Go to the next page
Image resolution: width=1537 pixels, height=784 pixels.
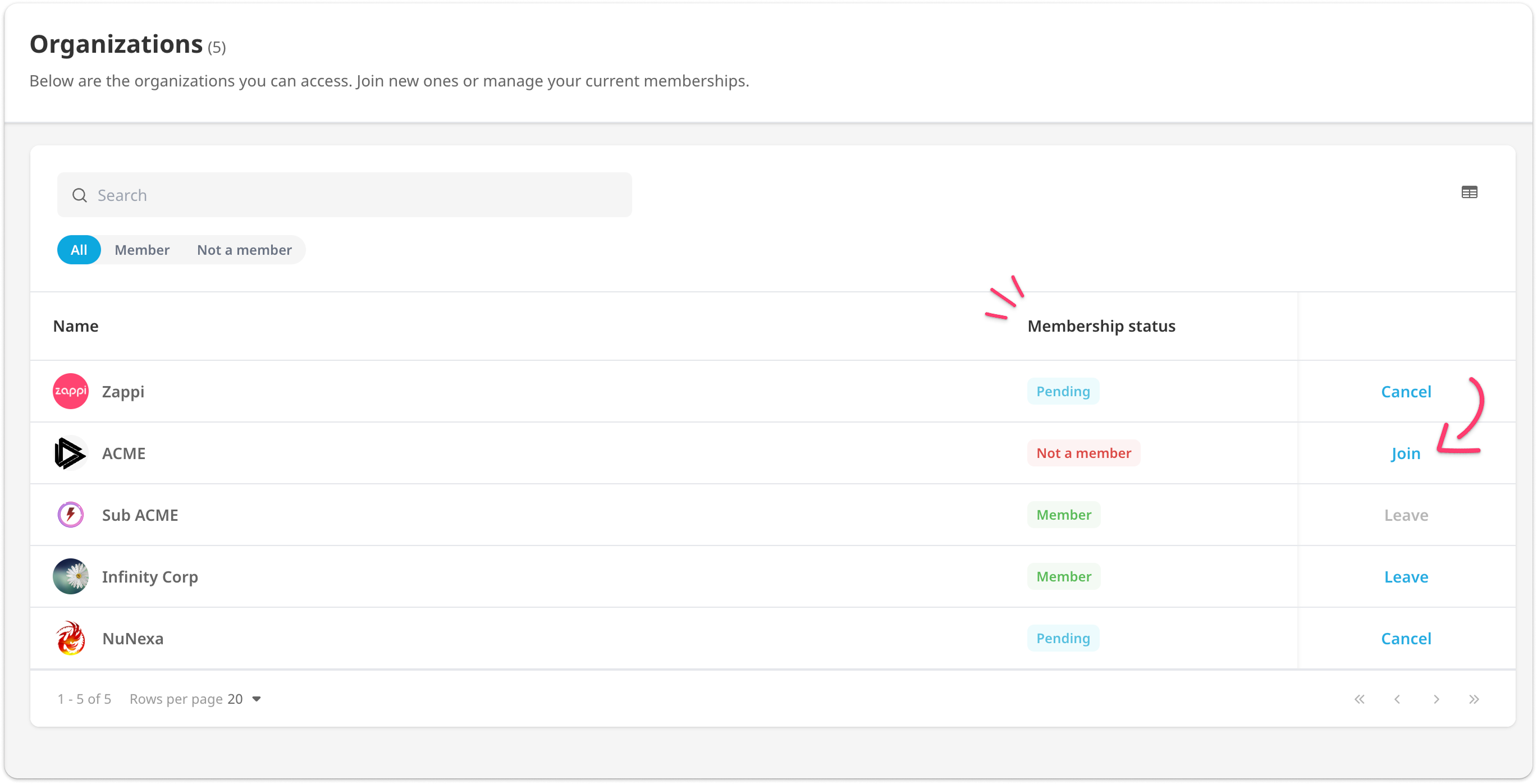coord(1436,699)
